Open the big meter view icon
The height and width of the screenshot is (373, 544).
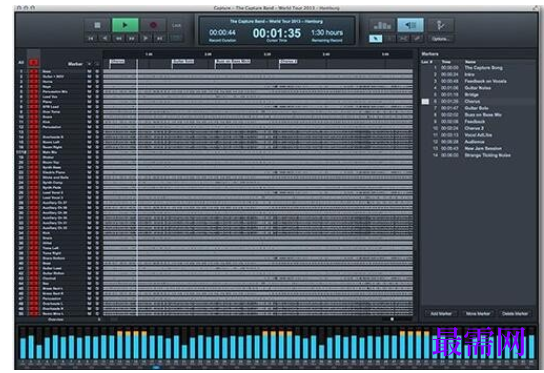tap(382, 25)
